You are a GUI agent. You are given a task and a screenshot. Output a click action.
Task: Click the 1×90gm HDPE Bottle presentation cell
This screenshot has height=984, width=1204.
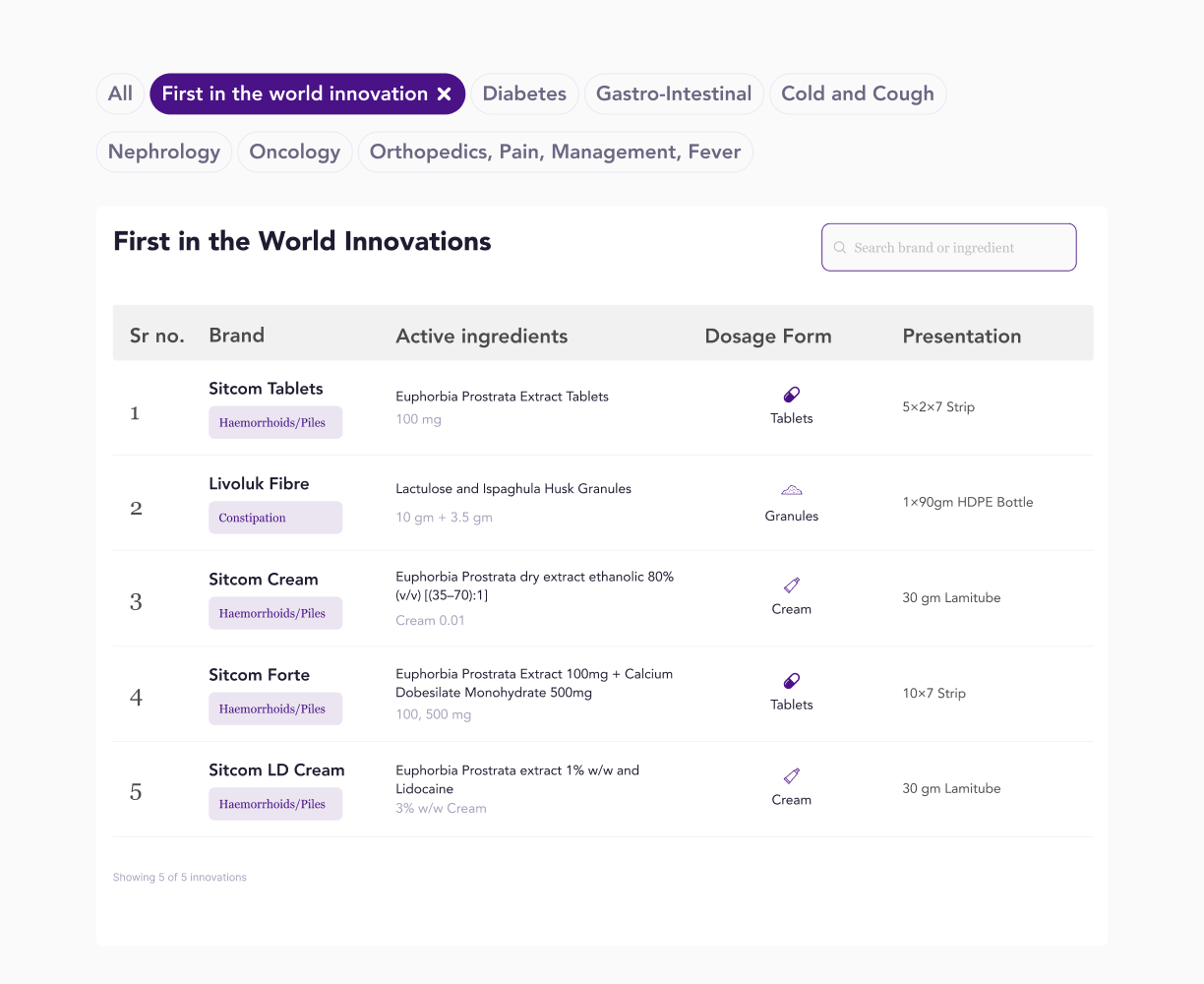(x=968, y=503)
